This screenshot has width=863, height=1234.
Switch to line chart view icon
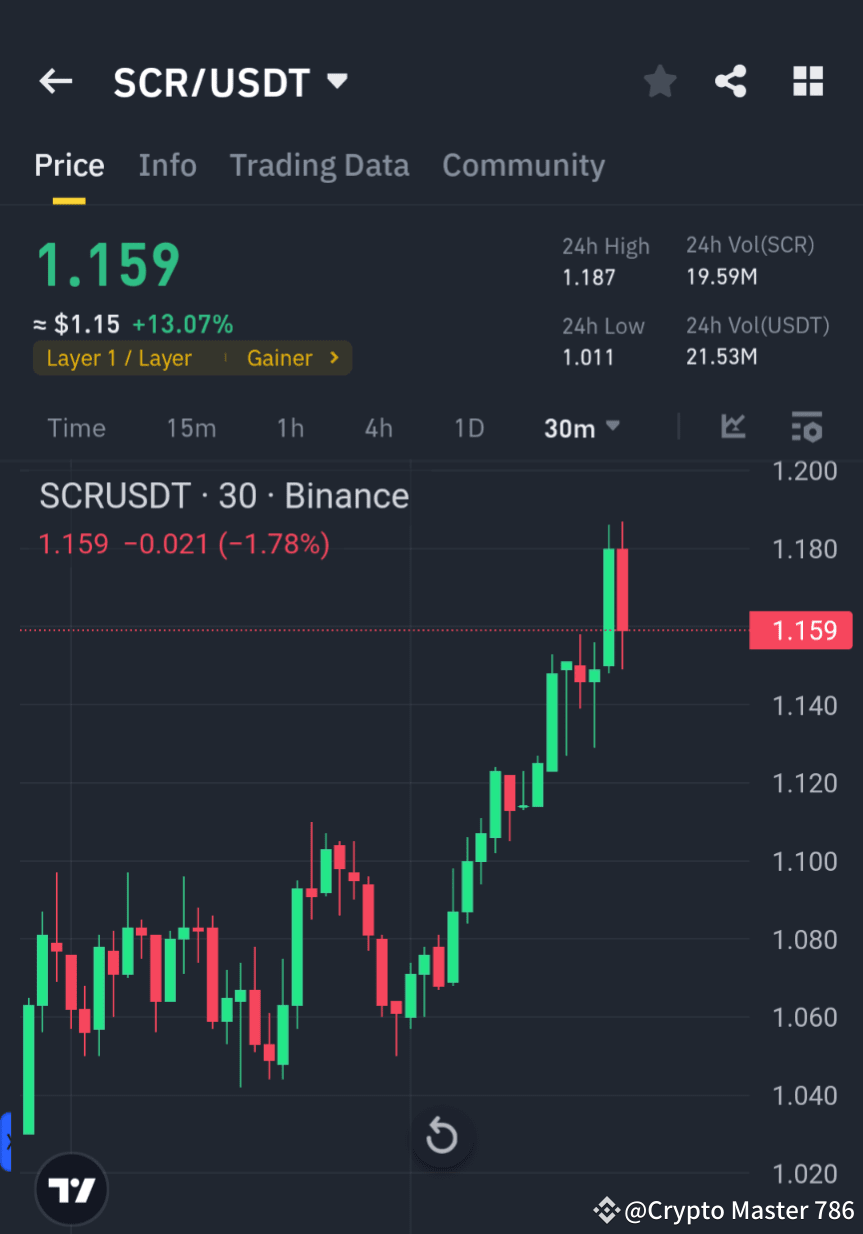tap(733, 427)
